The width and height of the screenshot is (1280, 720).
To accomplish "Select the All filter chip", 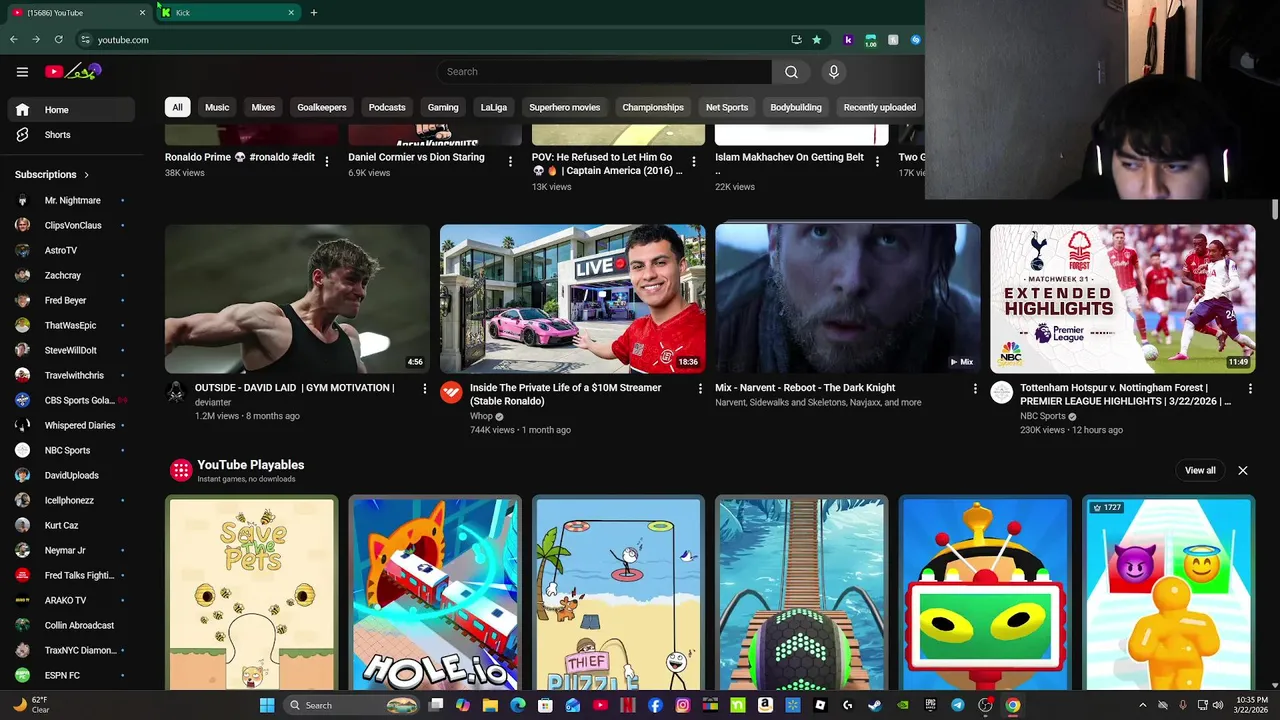I will click(177, 107).
